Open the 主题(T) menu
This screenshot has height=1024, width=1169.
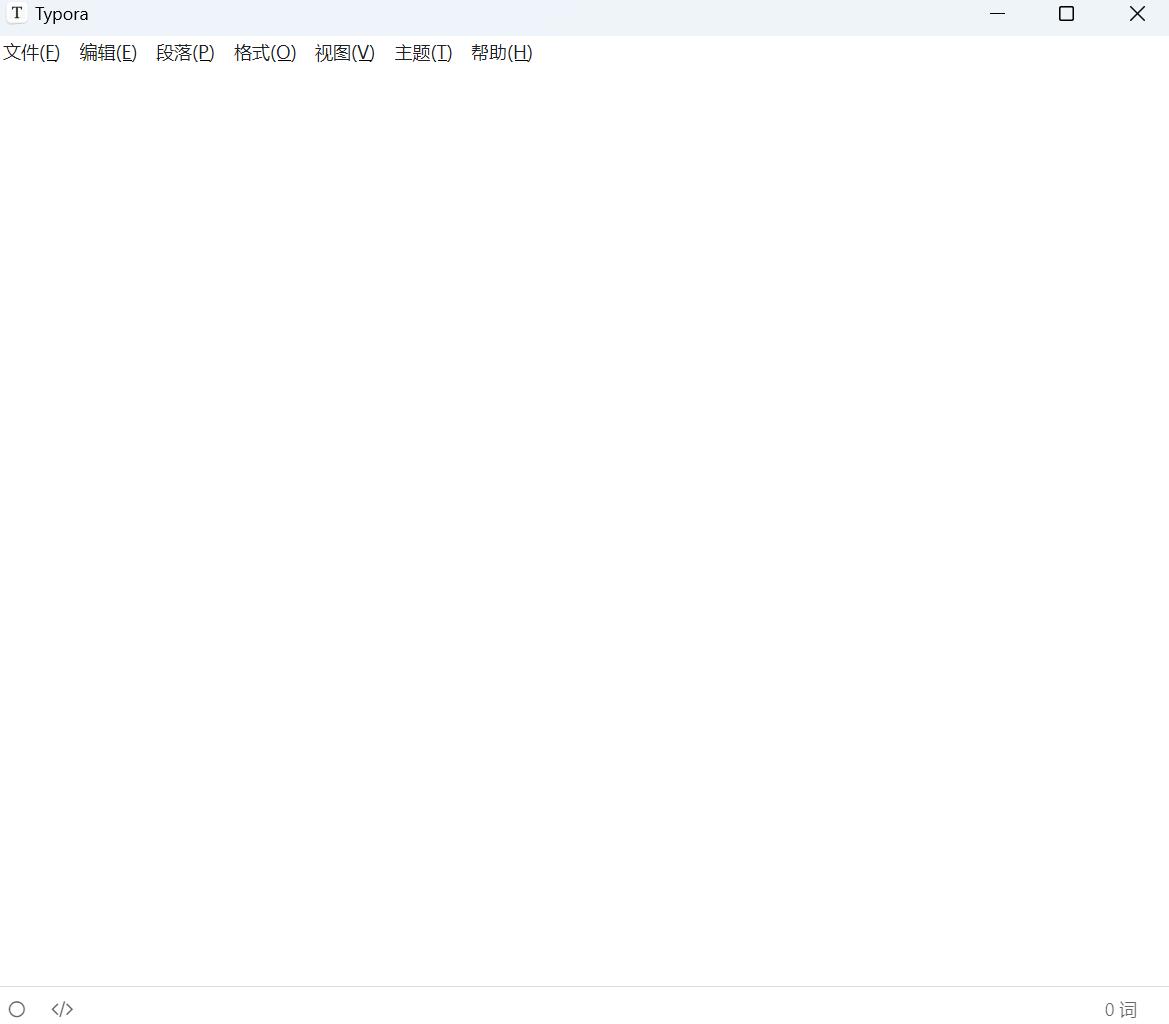point(422,53)
